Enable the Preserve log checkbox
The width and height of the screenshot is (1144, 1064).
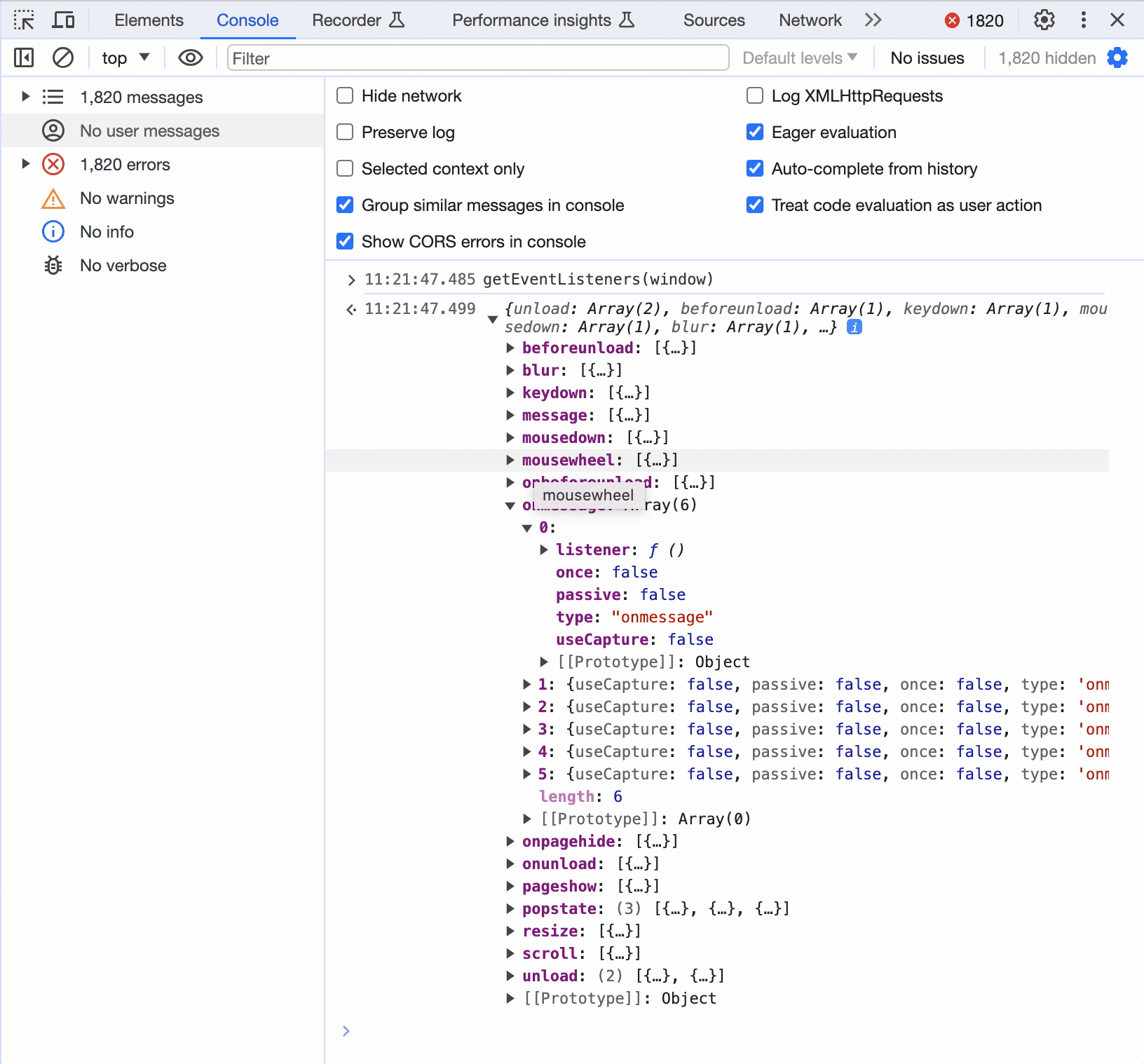pos(345,132)
